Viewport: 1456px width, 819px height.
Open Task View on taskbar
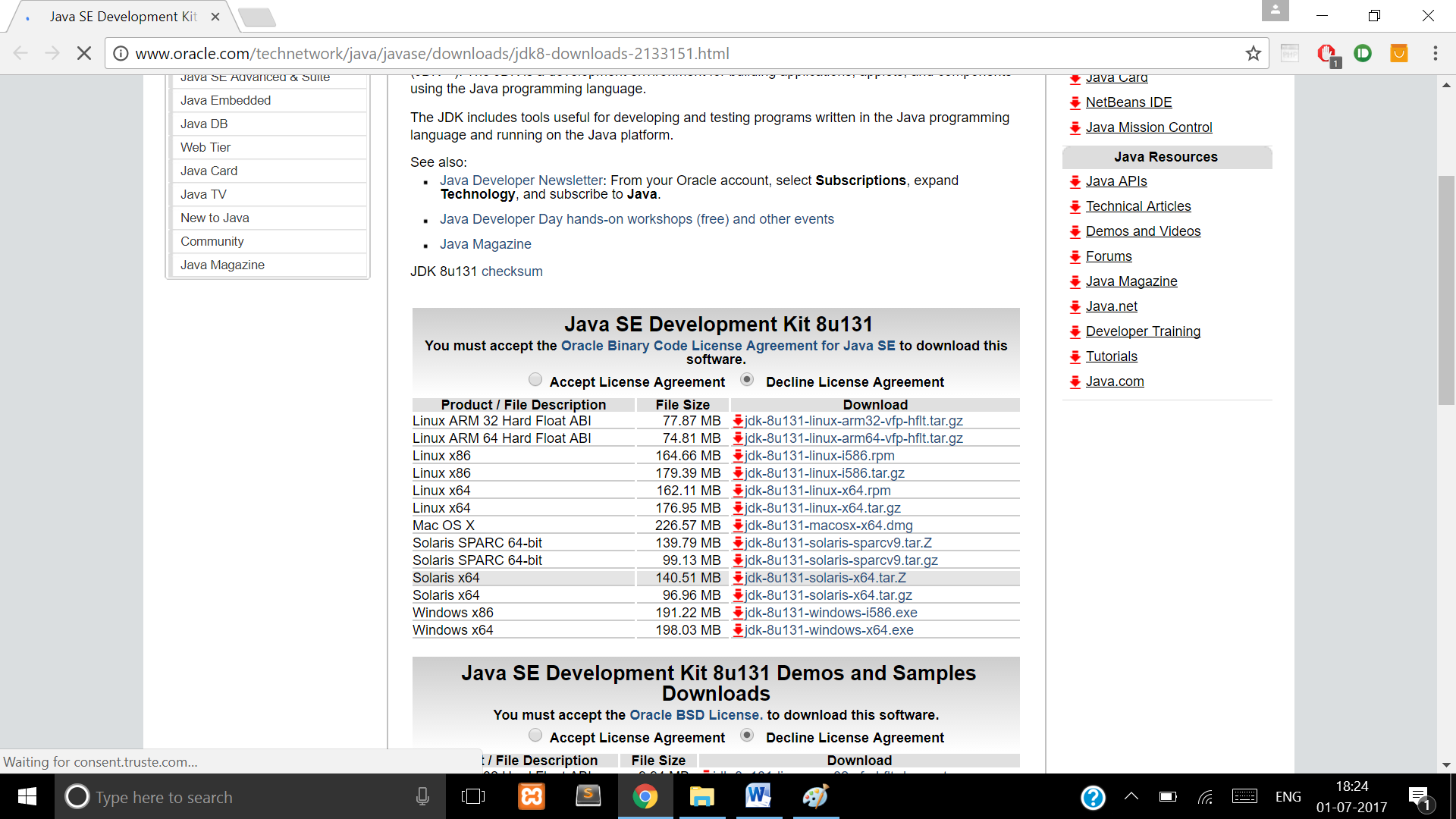tap(473, 796)
